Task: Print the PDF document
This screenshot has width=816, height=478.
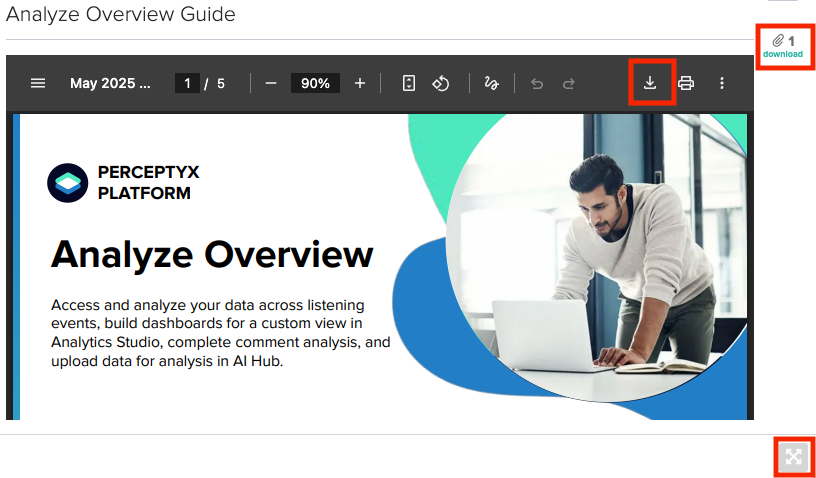Action: tap(686, 83)
